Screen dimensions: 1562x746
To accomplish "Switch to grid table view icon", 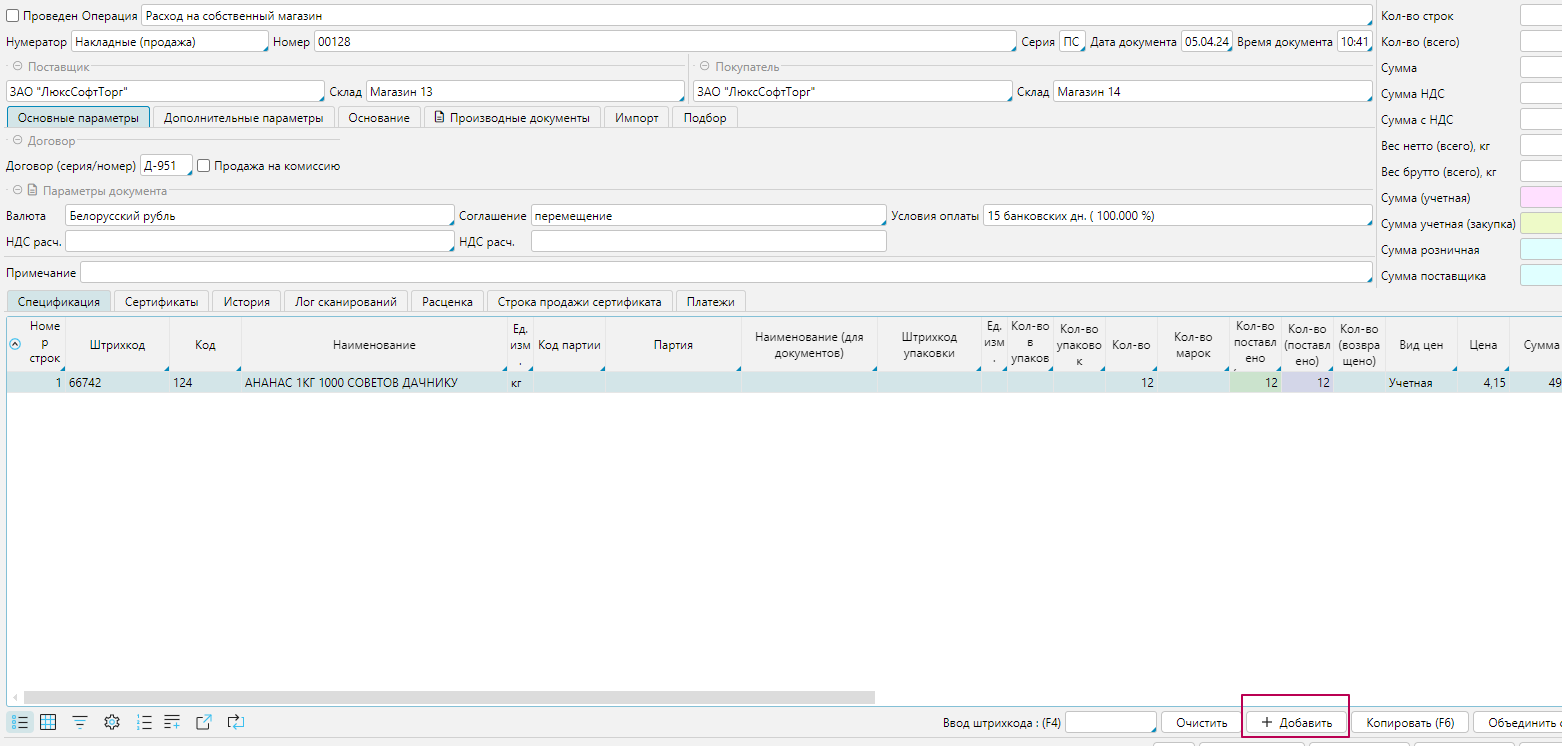I will click(47, 722).
